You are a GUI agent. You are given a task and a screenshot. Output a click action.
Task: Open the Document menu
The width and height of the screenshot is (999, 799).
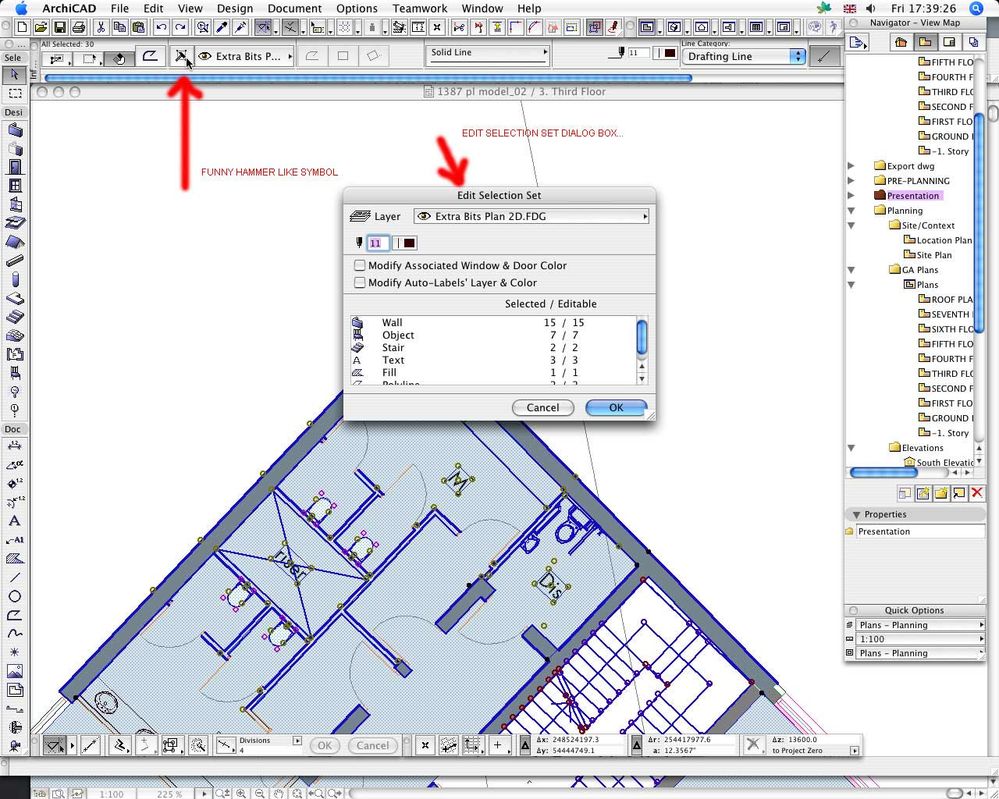point(294,8)
